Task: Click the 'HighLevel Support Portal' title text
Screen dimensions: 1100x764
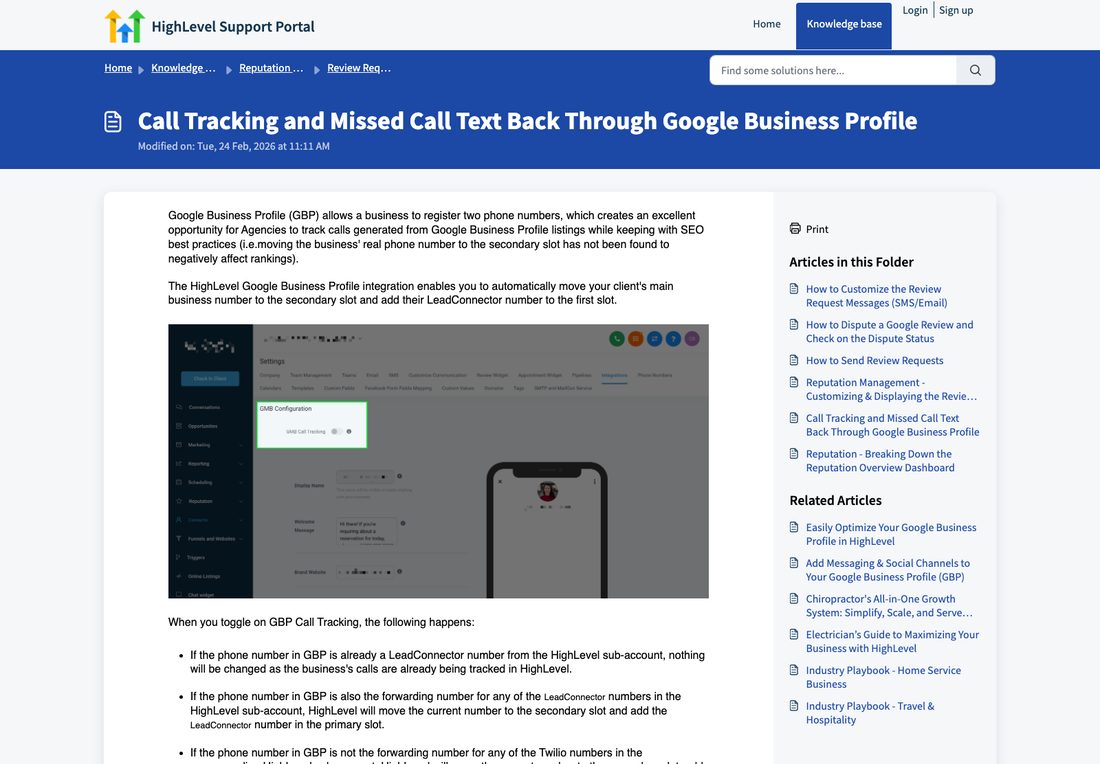Action: click(x=233, y=27)
